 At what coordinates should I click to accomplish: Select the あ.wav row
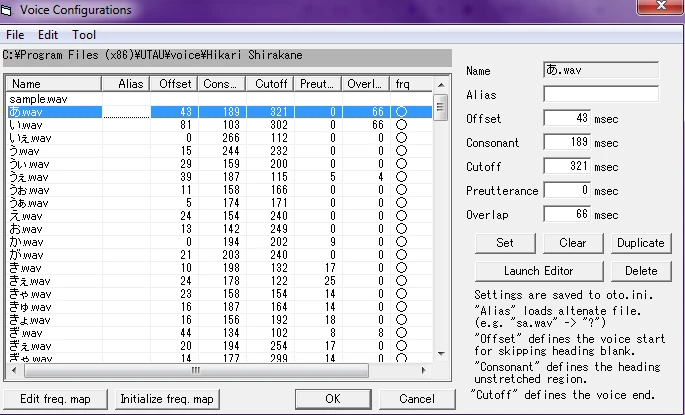pos(220,112)
